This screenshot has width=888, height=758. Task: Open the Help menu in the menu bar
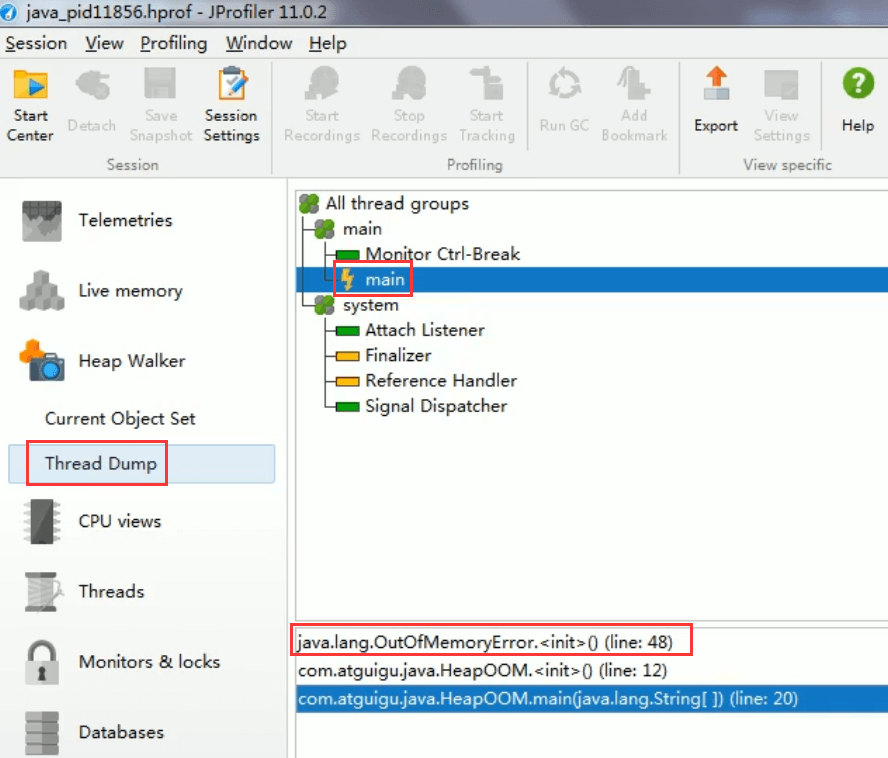pos(327,44)
